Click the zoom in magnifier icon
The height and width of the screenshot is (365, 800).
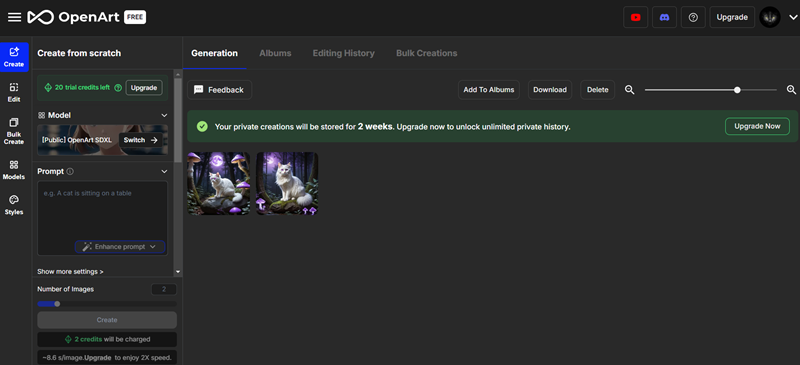pyautogui.click(x=791, y=90)
